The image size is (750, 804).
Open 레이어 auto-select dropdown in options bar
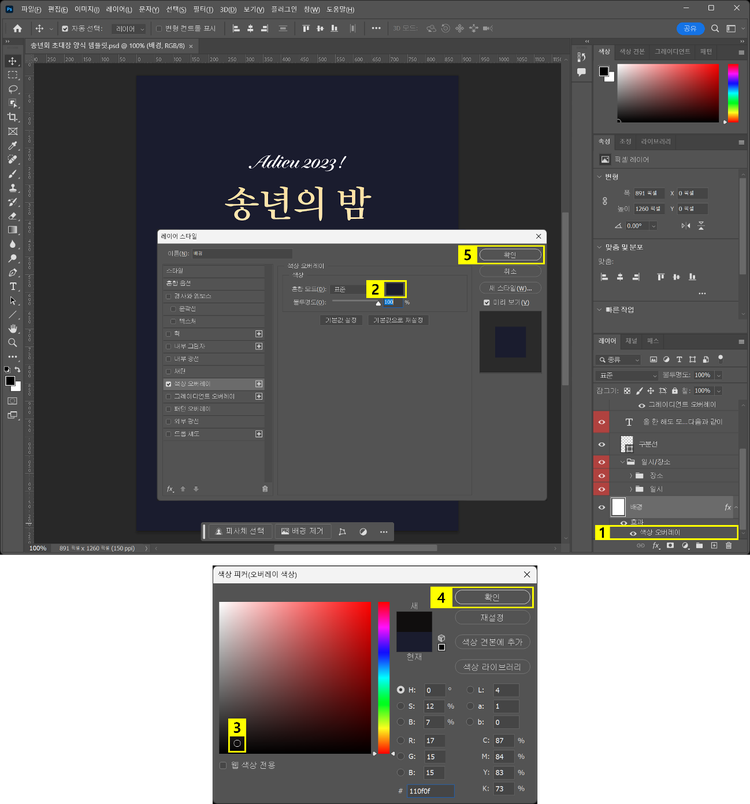129,29
